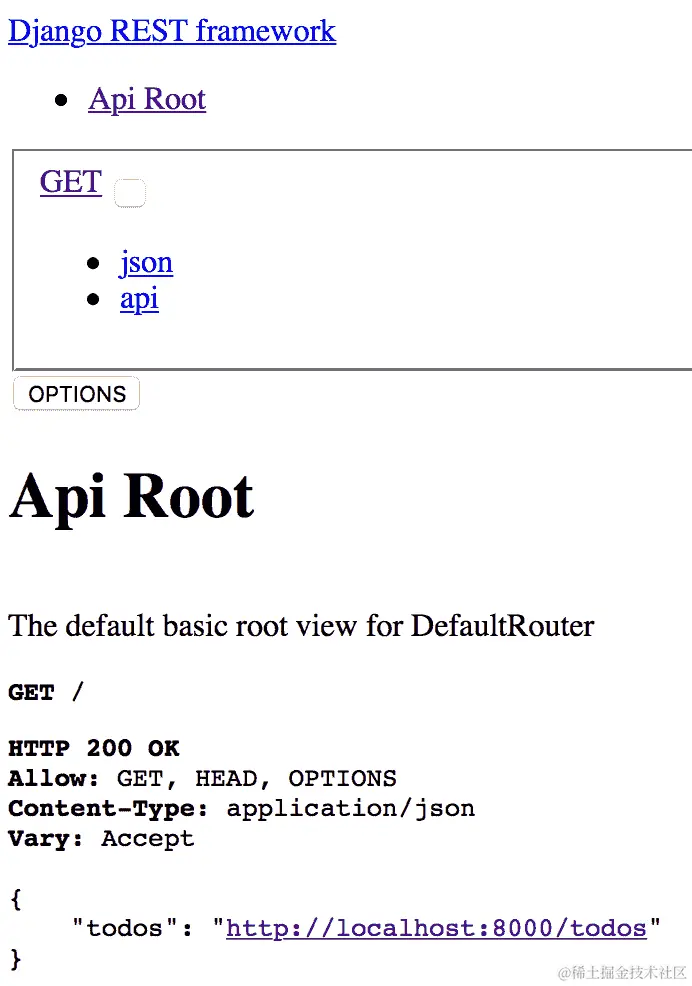Viewport: 692px width, 986px height.
Task: Click the DefaultRouter description text
Action: tap(301, 626)
